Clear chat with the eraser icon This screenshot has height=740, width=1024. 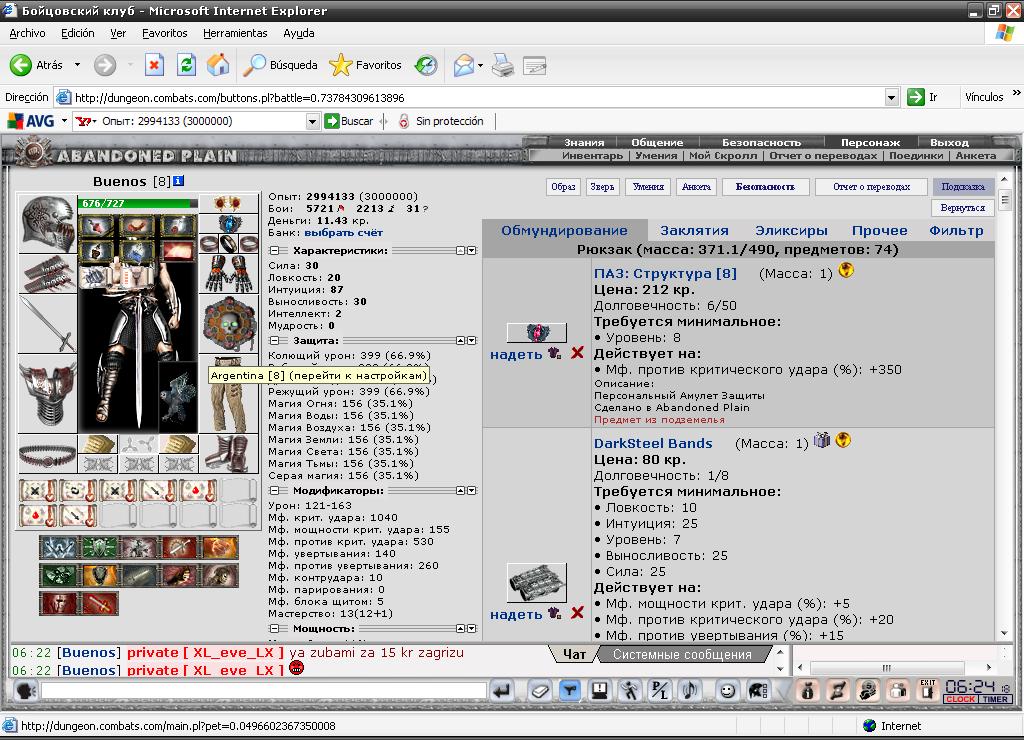(x=539, y=690)
